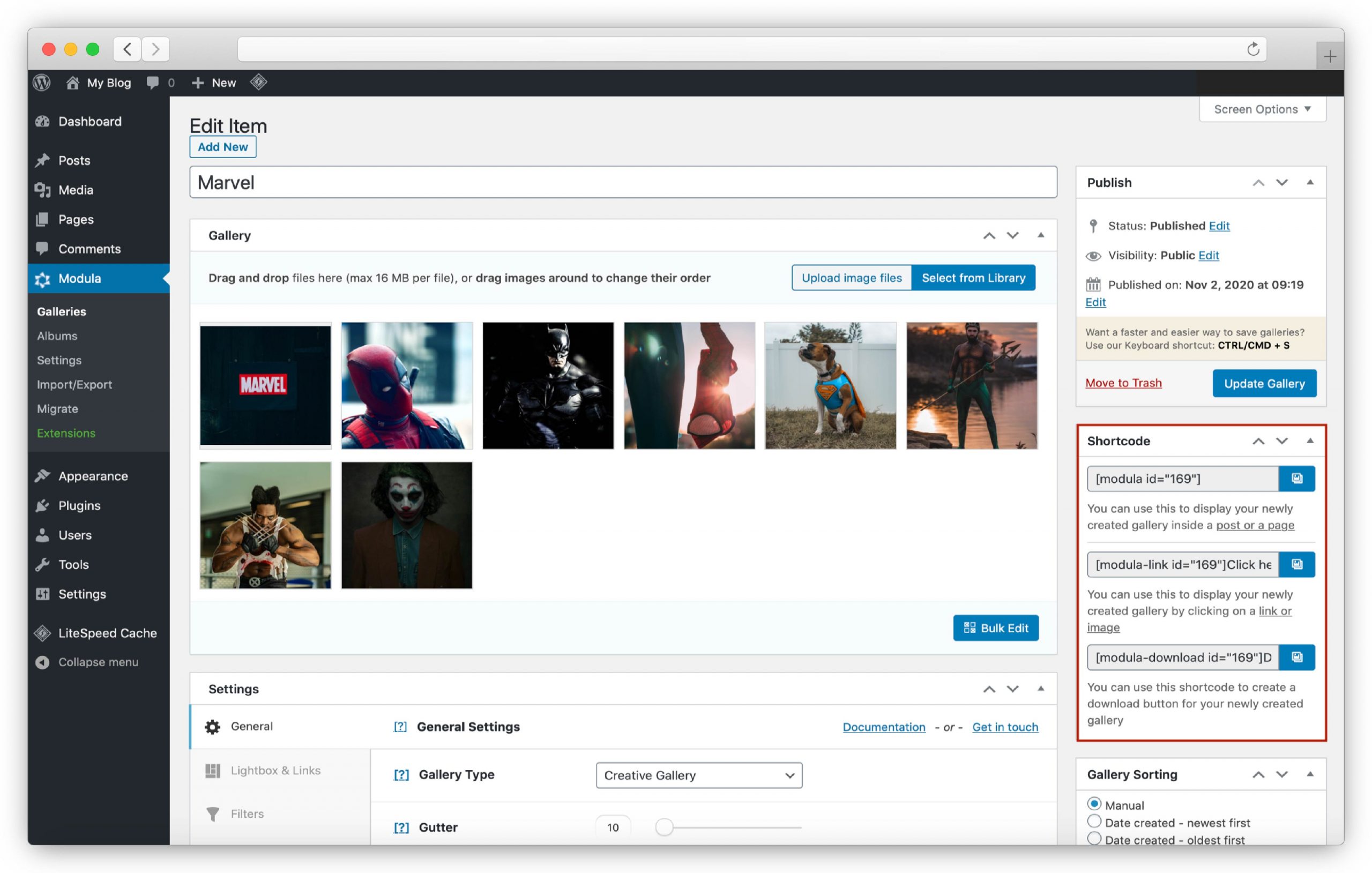
Task: Open Albums in Modula submenu
Action: (57, 335)
